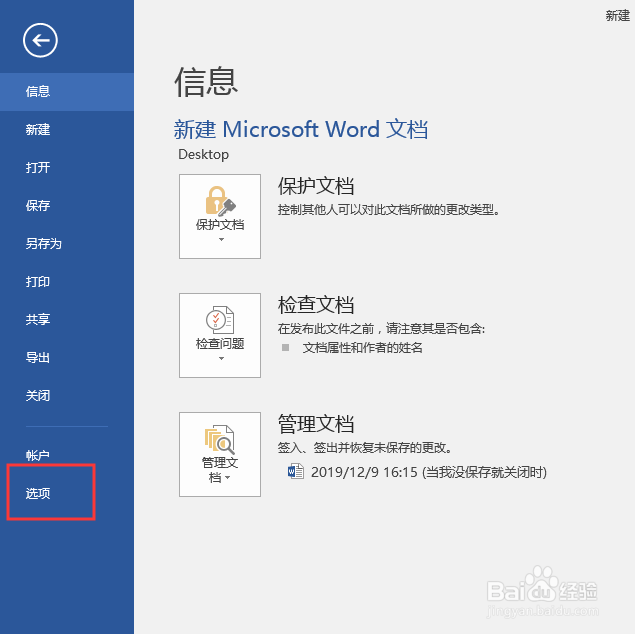The height and width of the screenshot is (634, 635).
Task: Expand the 管理文档 dropdown arrow
Action: tap(228, 478)
